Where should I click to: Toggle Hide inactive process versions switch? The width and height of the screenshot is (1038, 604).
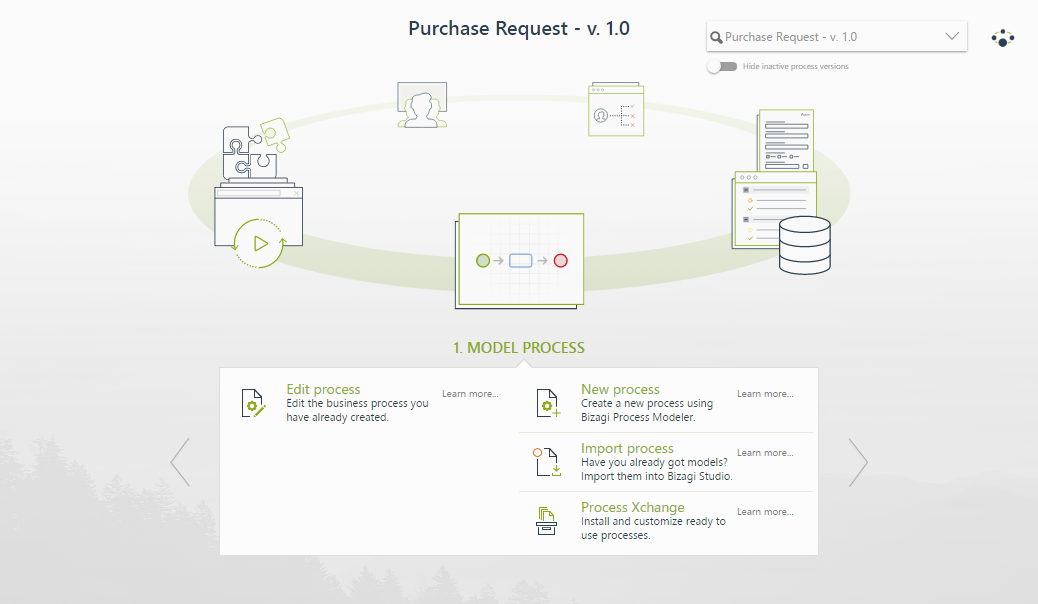click(x=722, y=66)
